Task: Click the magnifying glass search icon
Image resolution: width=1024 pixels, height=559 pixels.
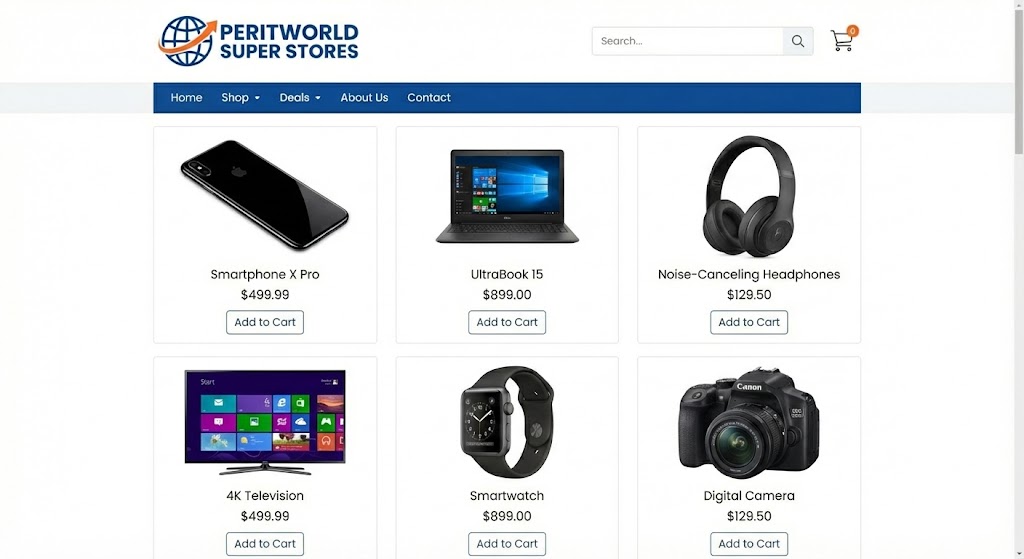Action: tap(797, 41)
